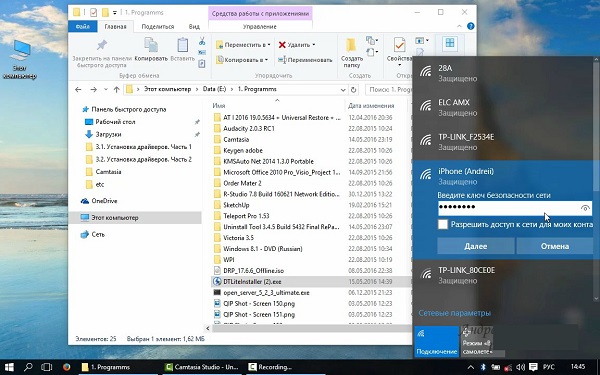Click the Bluetooth tray icon

[483, 367]
